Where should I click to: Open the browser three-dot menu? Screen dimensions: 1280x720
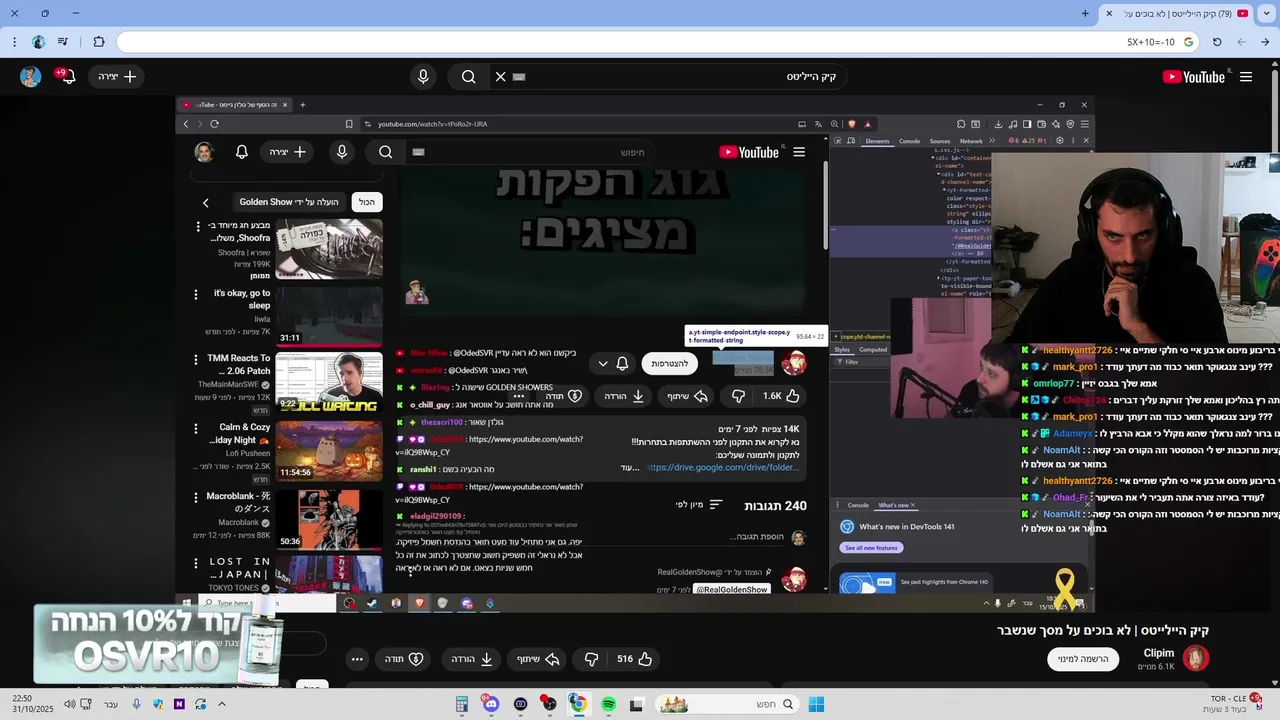(14, 42)
